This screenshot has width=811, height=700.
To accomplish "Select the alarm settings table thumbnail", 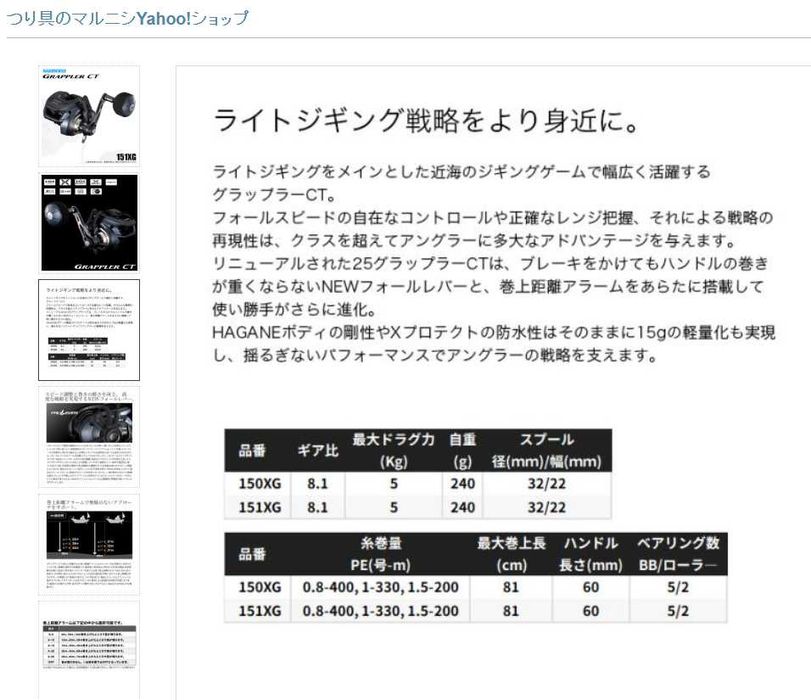I will (89, 650).
